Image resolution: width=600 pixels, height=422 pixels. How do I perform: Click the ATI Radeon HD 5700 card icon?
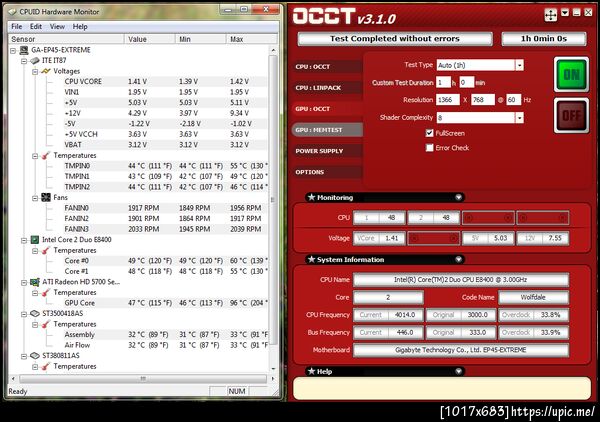pyautogui.click(x=35, y=282)
